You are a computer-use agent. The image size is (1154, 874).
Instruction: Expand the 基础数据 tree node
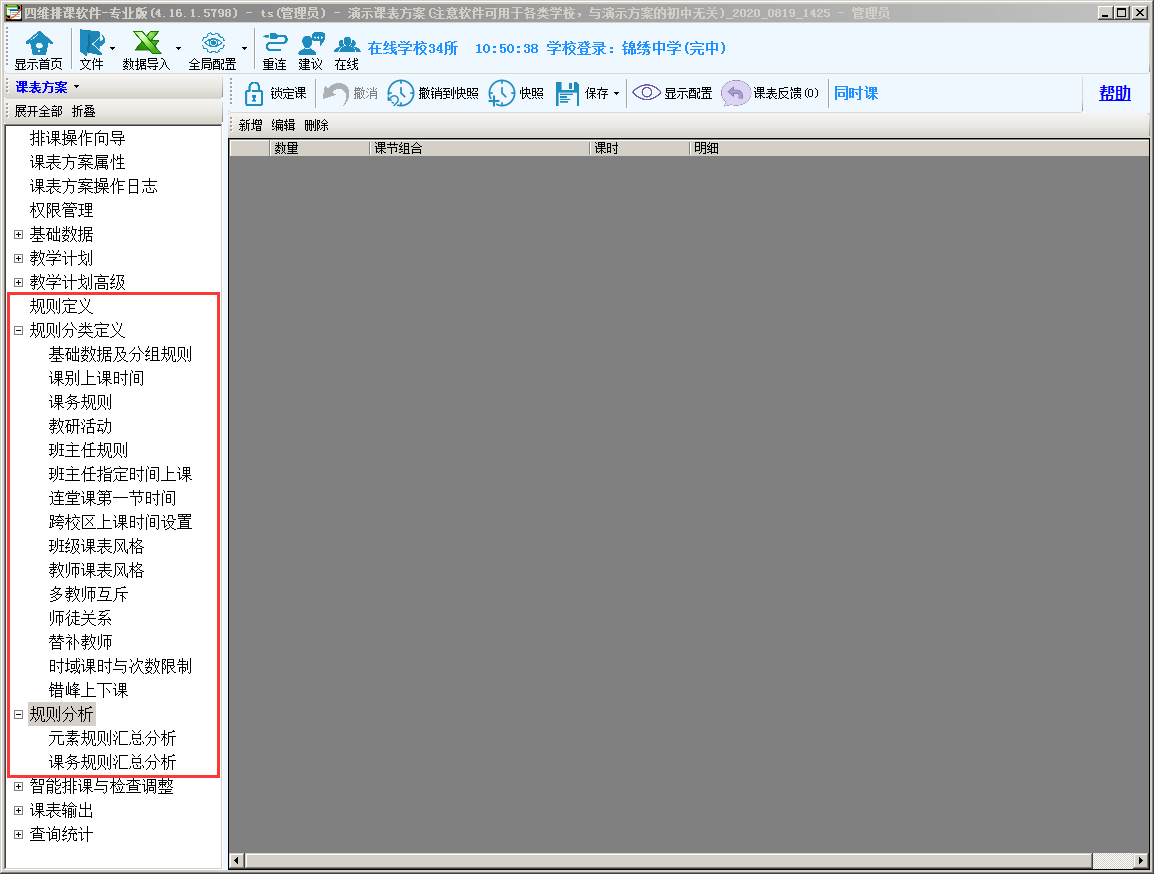click(x=18, y=235)
